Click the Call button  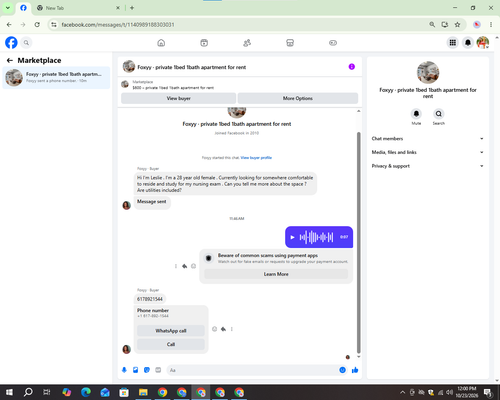click(171, 344)
